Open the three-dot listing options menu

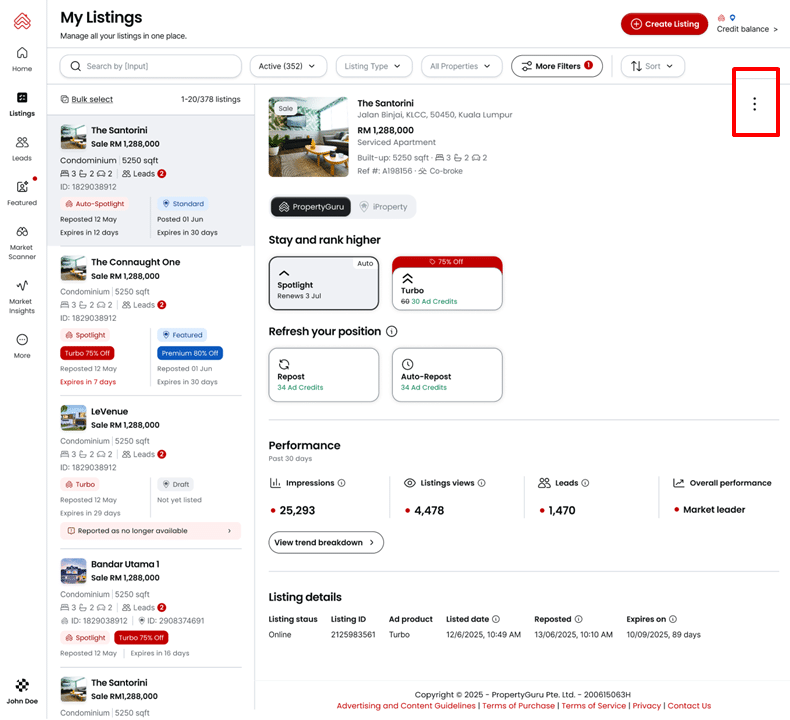pyautogui.click(x=754, y=104)
